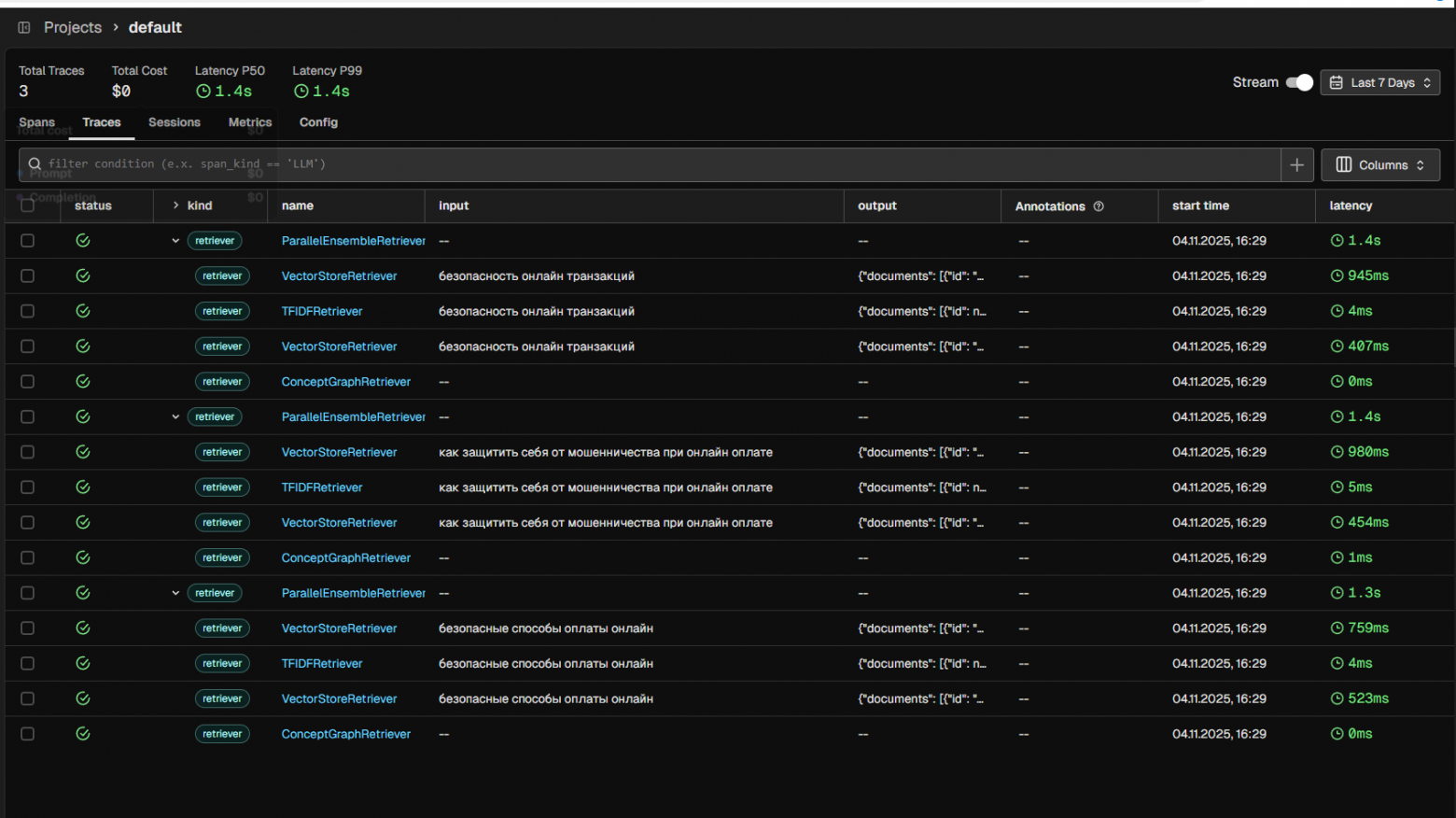Open the Metrics tab

point(250,122)
